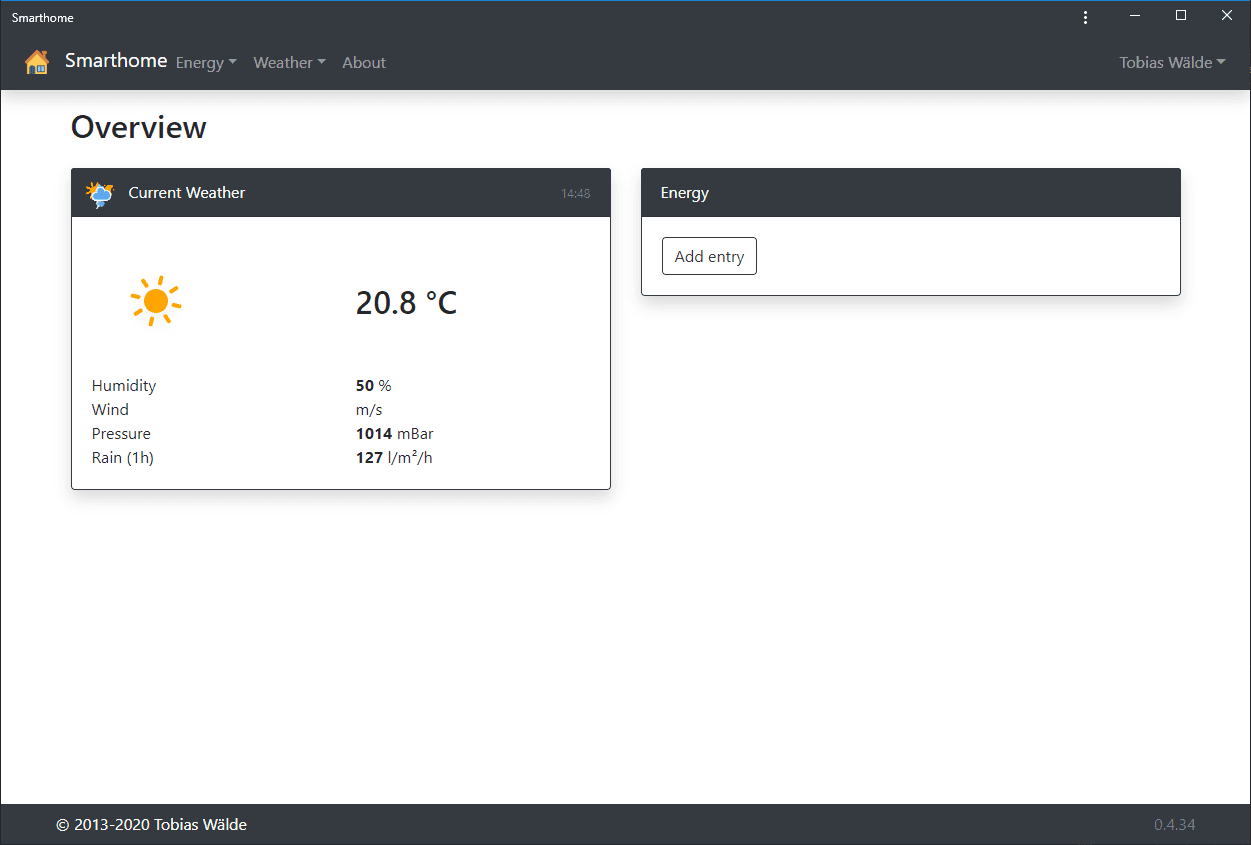1251x845 pixels.
Task: Click the pressure value 1014 mBar
Action: tap(395, 434)
